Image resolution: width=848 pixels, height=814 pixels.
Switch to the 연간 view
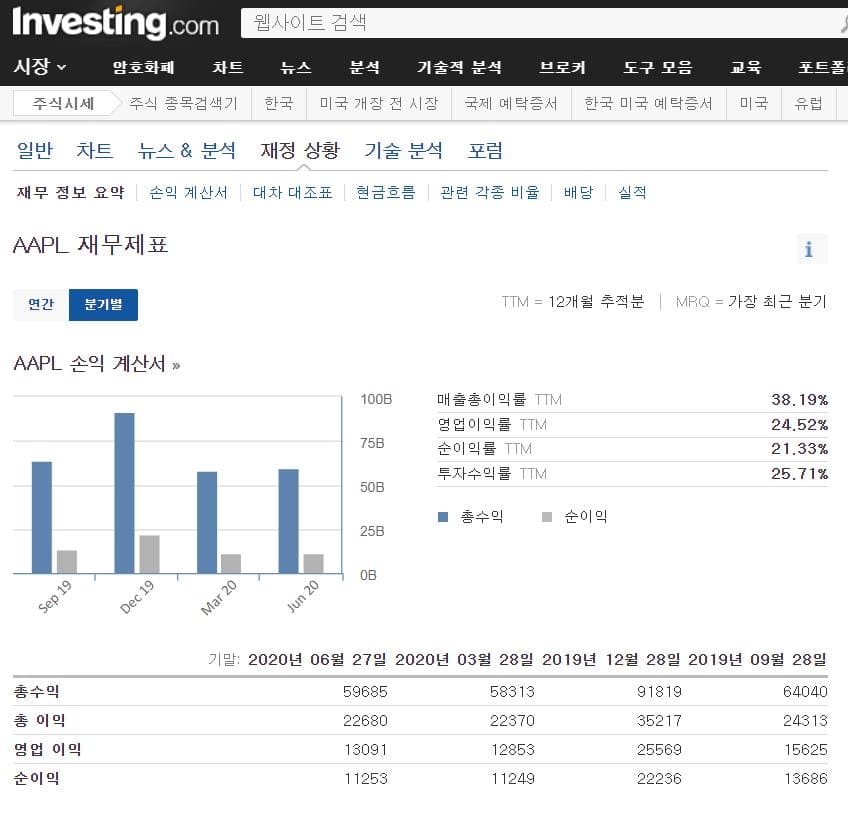coord(40,305)
